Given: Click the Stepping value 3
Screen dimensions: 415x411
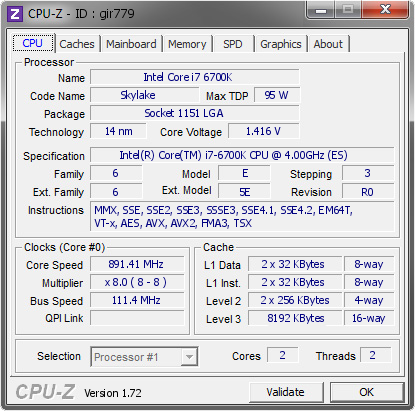Looking at the screenshot, I should 368,173.
